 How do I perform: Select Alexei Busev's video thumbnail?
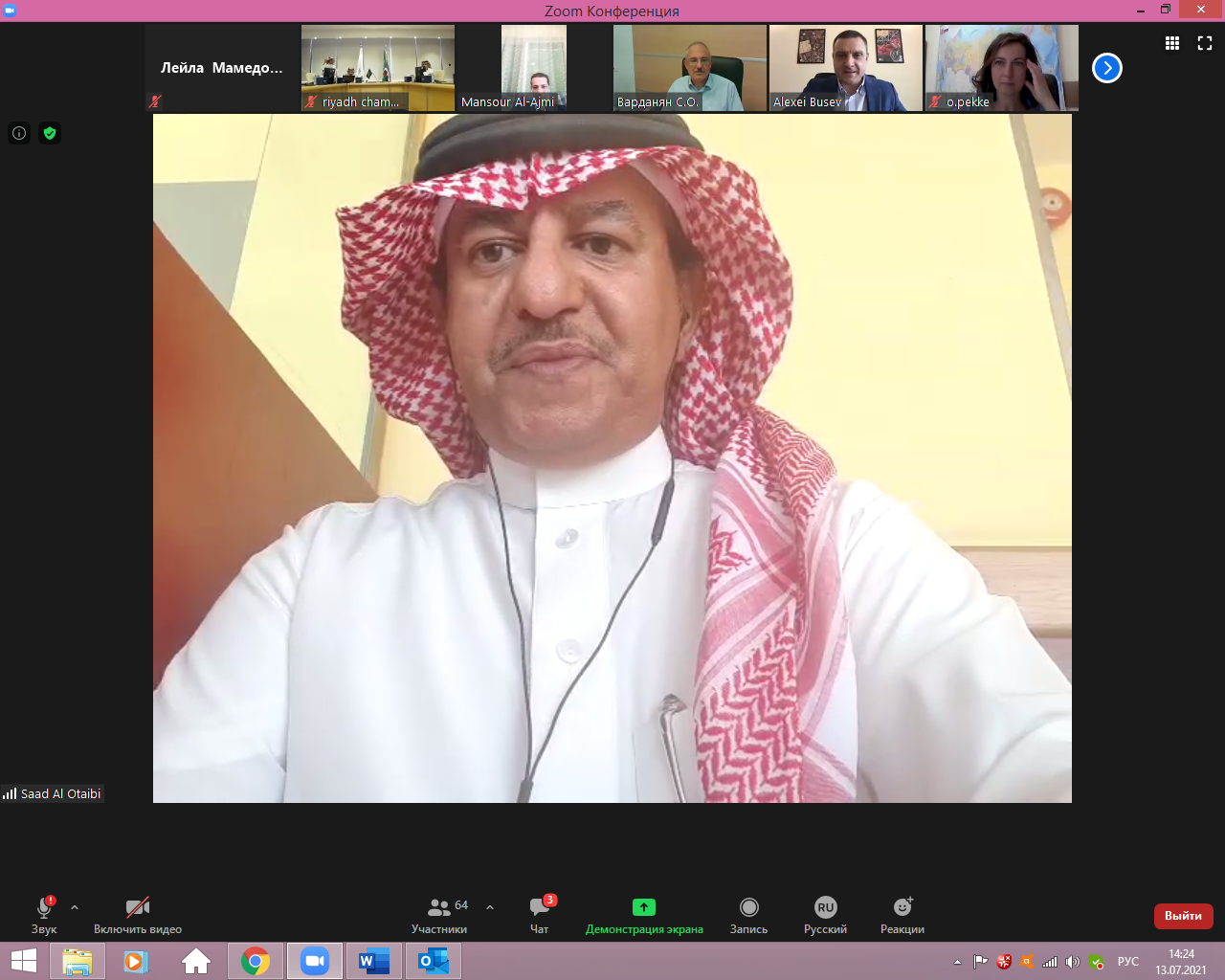point(846,67)
